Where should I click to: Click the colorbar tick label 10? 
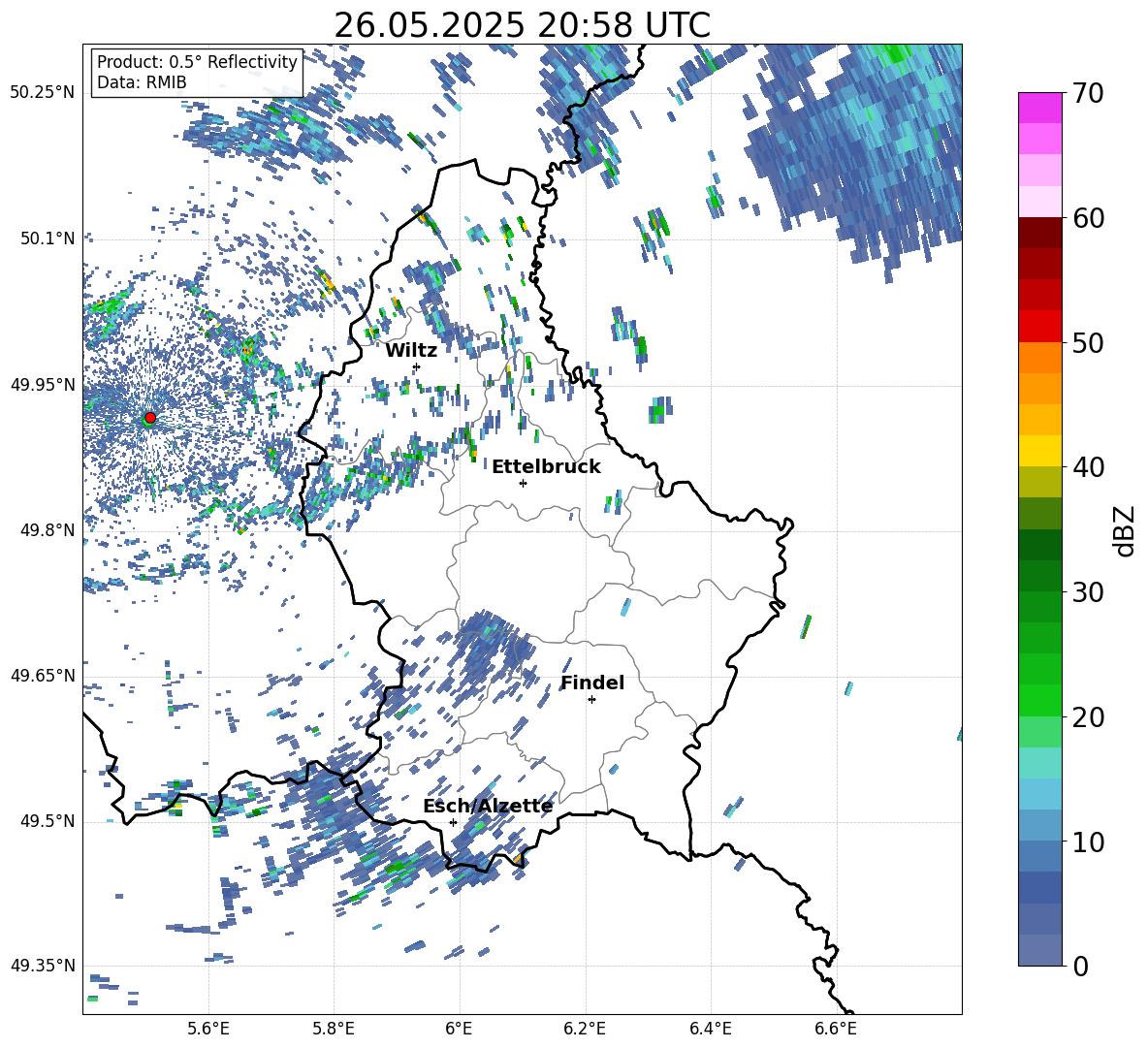pyautogui.click(x=1088, y=842)
